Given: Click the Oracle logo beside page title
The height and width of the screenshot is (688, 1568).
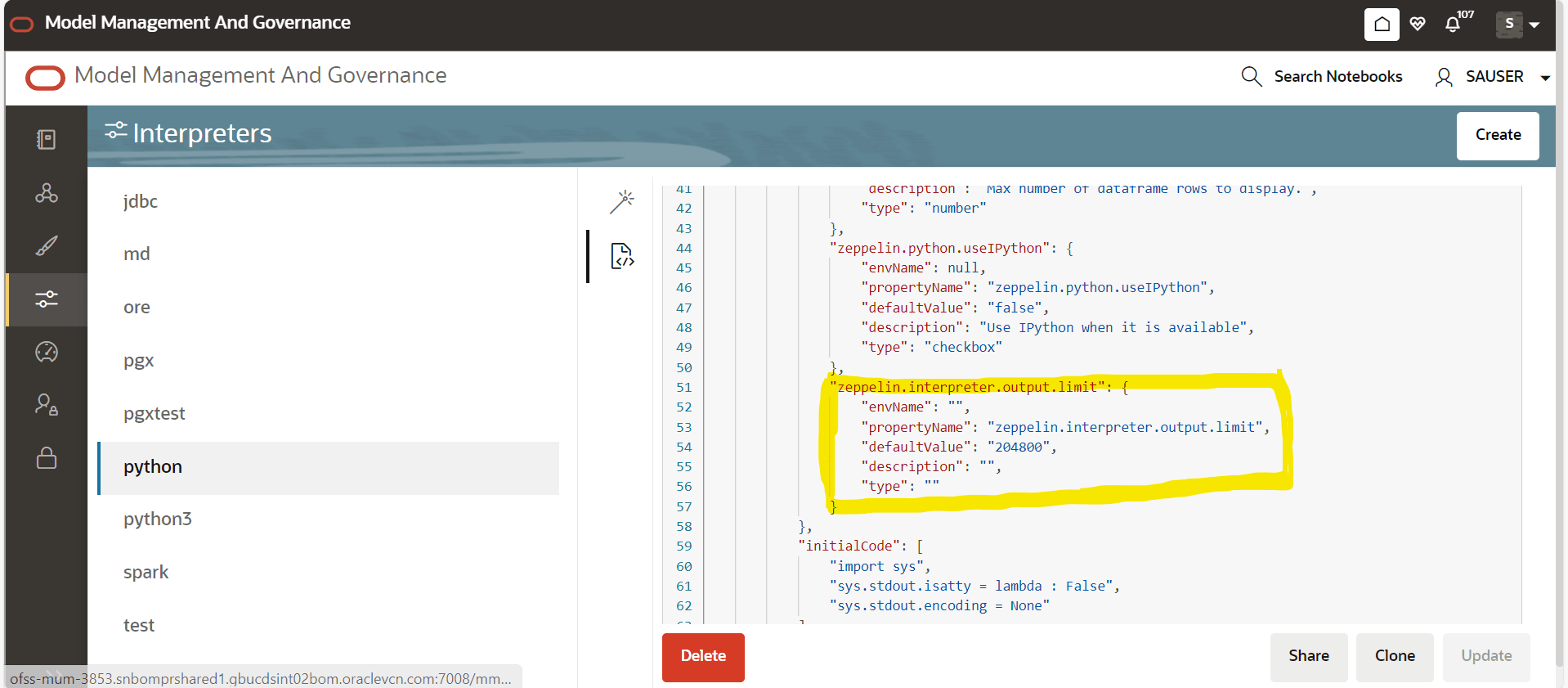Looking at the screenshot, I should click(x=45, y=78).
